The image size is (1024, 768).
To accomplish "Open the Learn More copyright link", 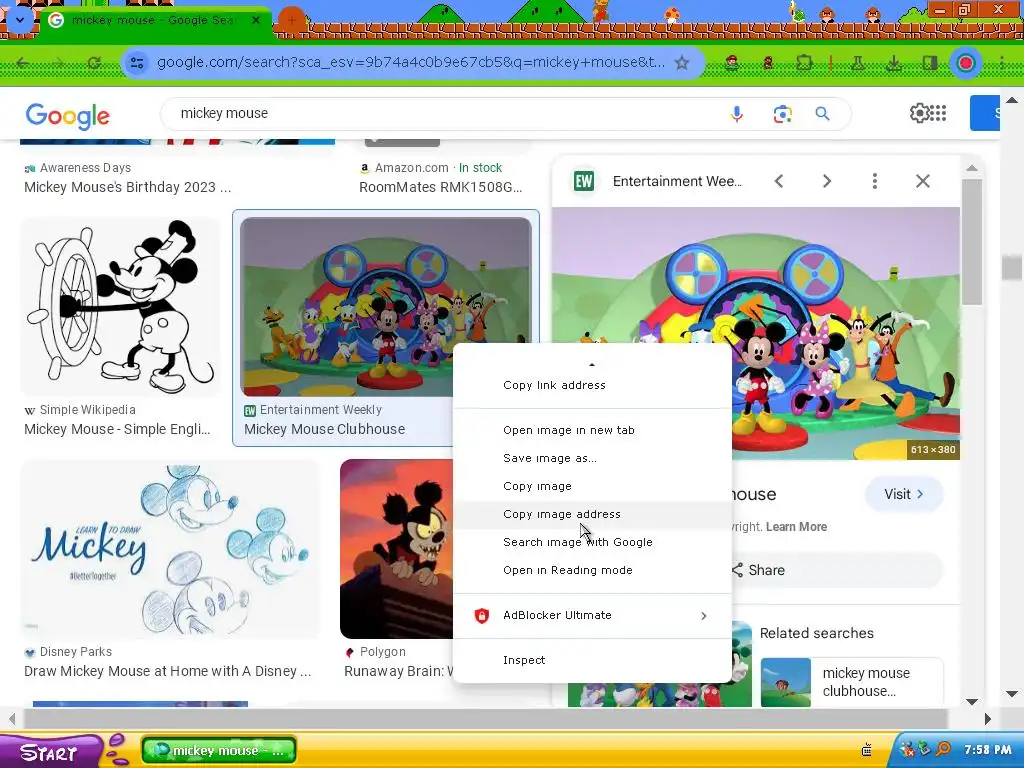I will pyautogui.click(x=796, y=527).
